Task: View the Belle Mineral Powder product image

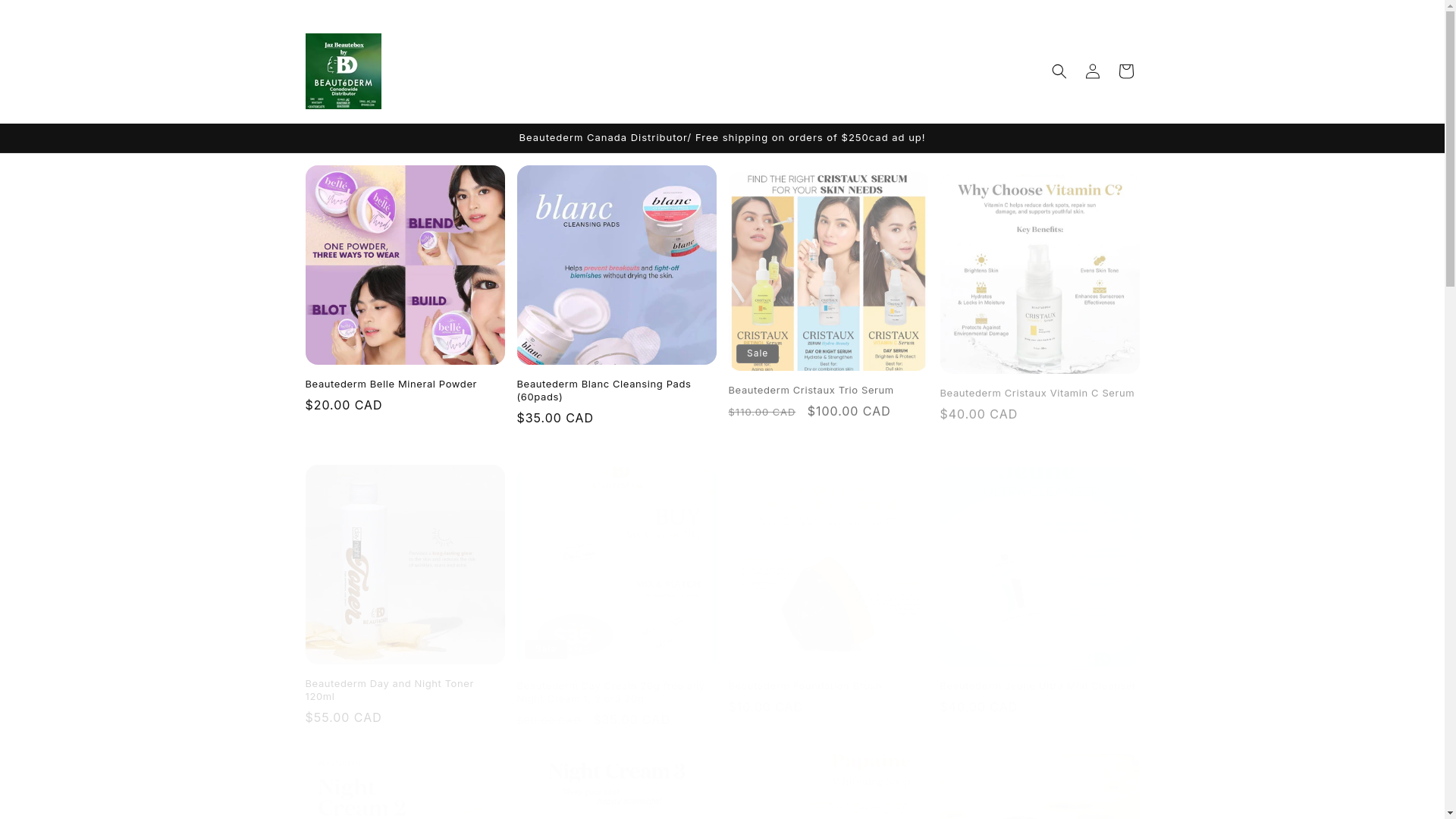Action: tap(405, 265)
